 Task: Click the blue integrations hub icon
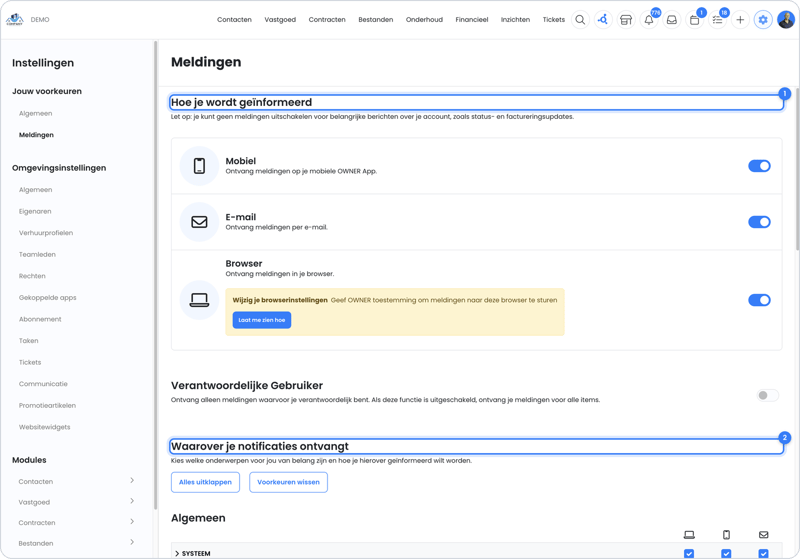pos(603,20)
